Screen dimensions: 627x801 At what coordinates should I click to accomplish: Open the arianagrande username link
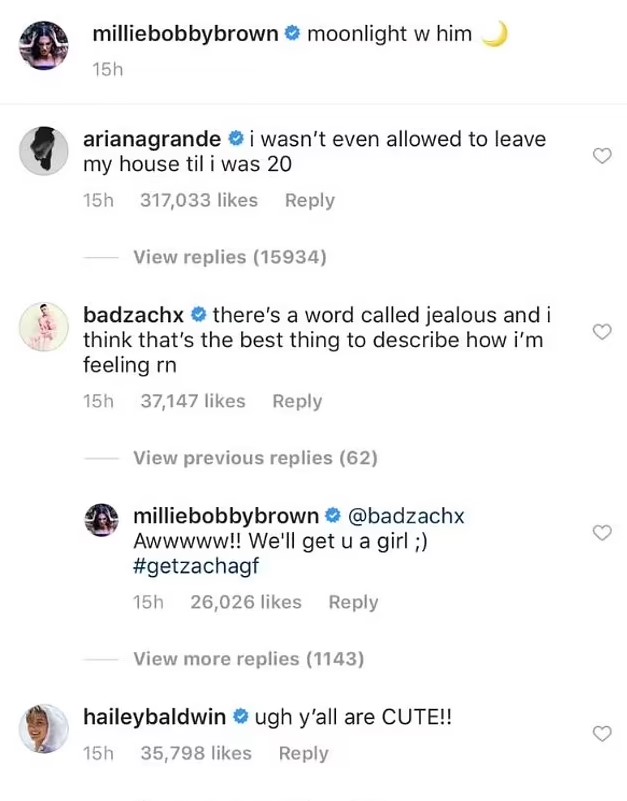pyautogui.click(x=152, y=139)
